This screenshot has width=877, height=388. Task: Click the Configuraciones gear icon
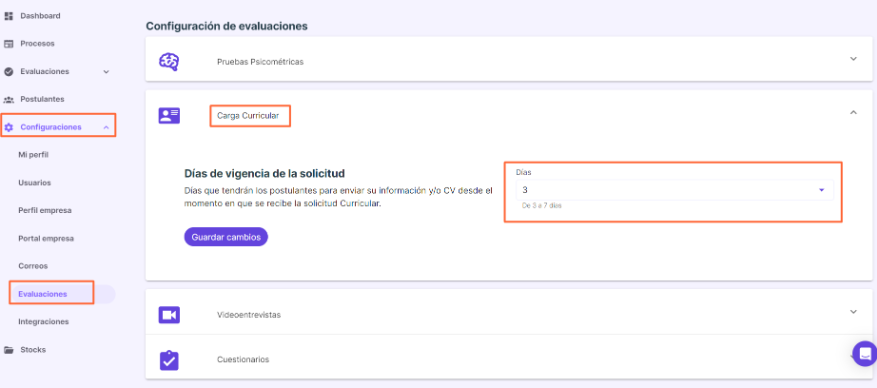coord(8,127)
